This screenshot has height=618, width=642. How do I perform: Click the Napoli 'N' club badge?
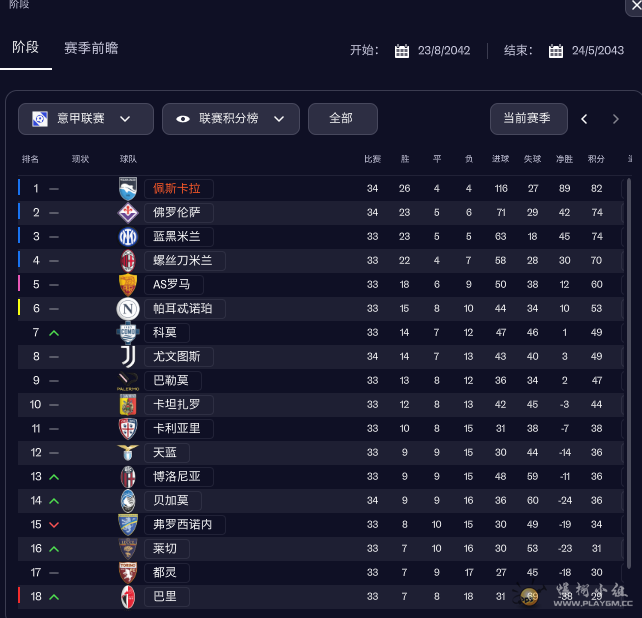(128, 308)
